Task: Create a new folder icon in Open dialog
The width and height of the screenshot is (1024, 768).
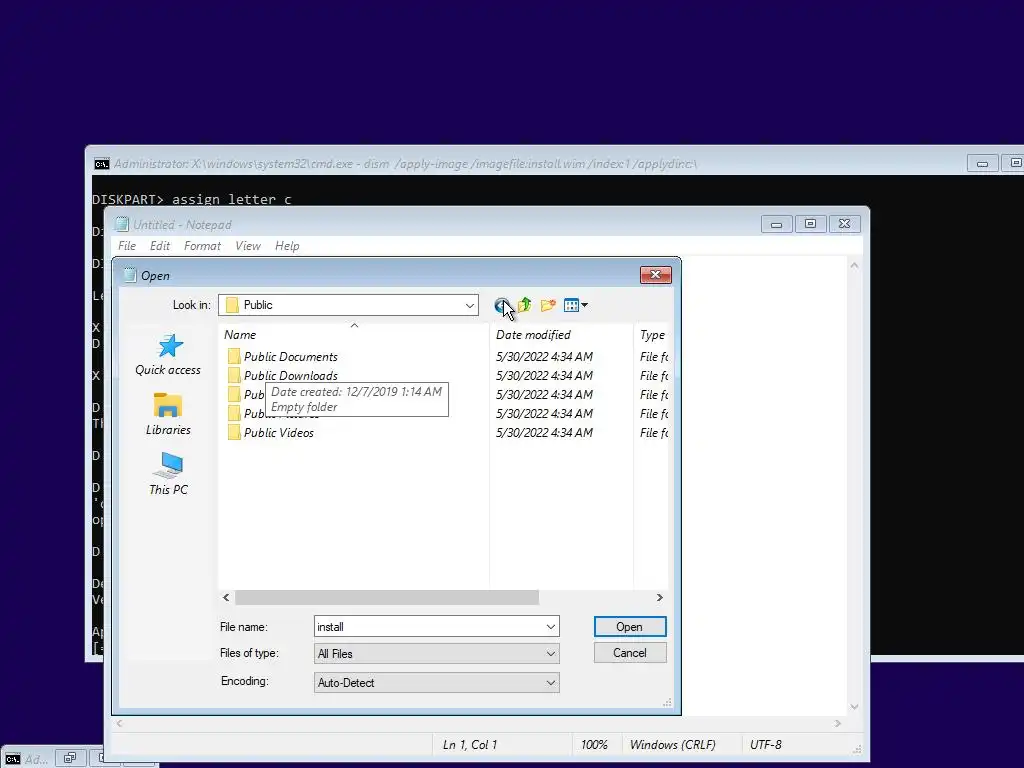Action: 548,305
